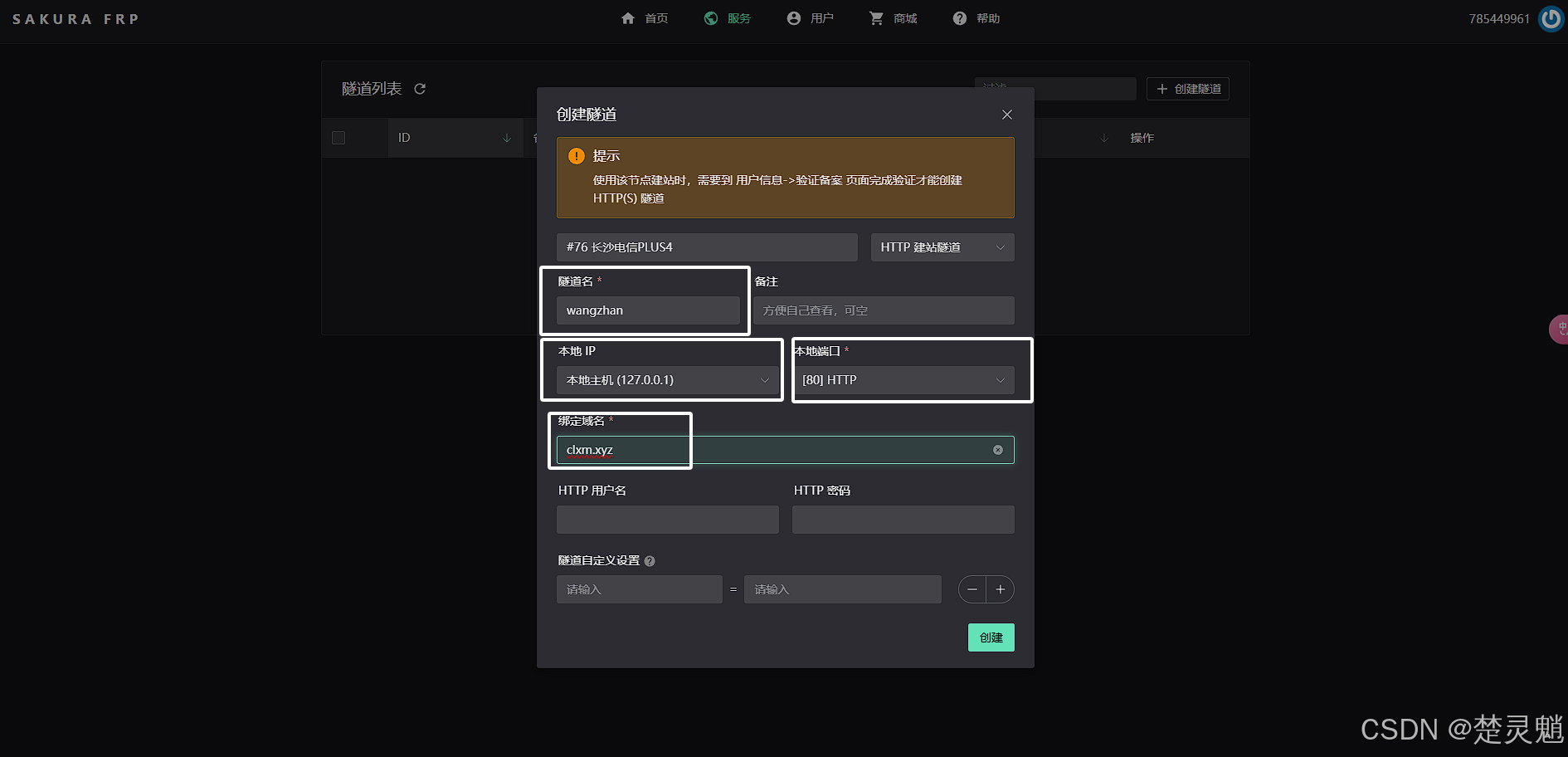Click the help icon beside 隧道自定义设置
The height and width of the screenshot is (757, 1568).
click(650, 561)
